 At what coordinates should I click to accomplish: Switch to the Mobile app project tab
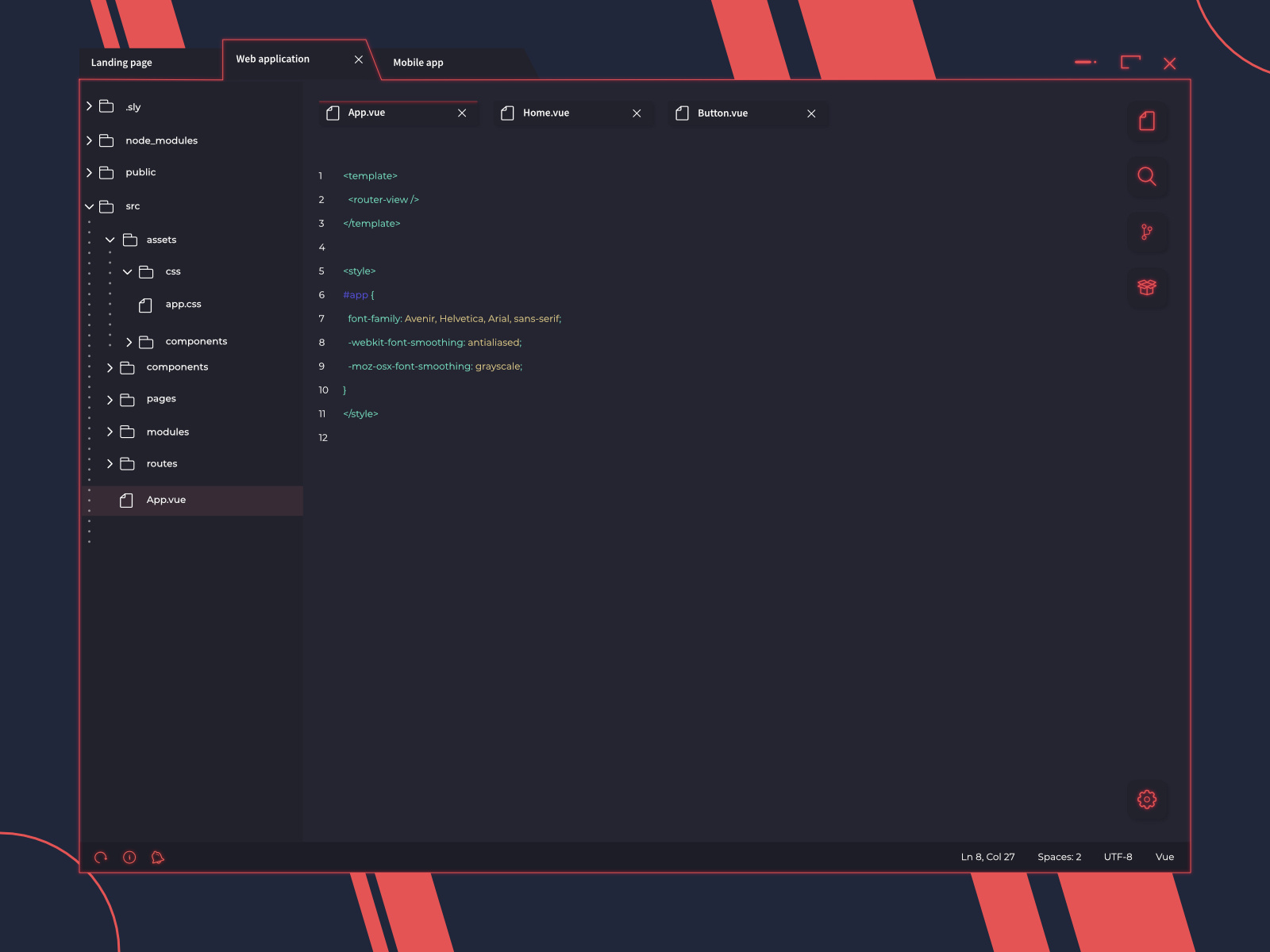tap(418, 63)
